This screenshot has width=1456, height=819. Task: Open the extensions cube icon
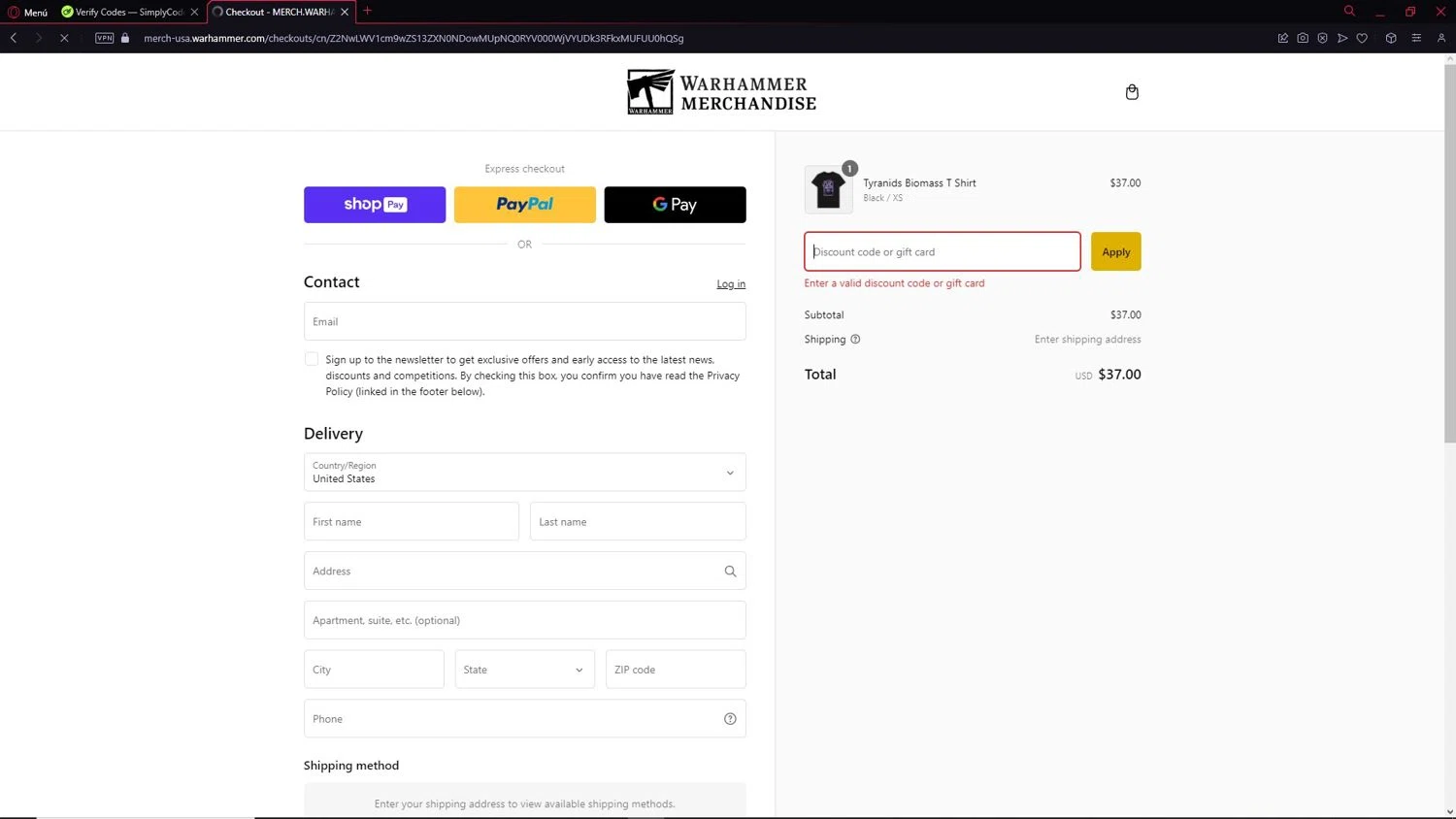point(1391,38)
